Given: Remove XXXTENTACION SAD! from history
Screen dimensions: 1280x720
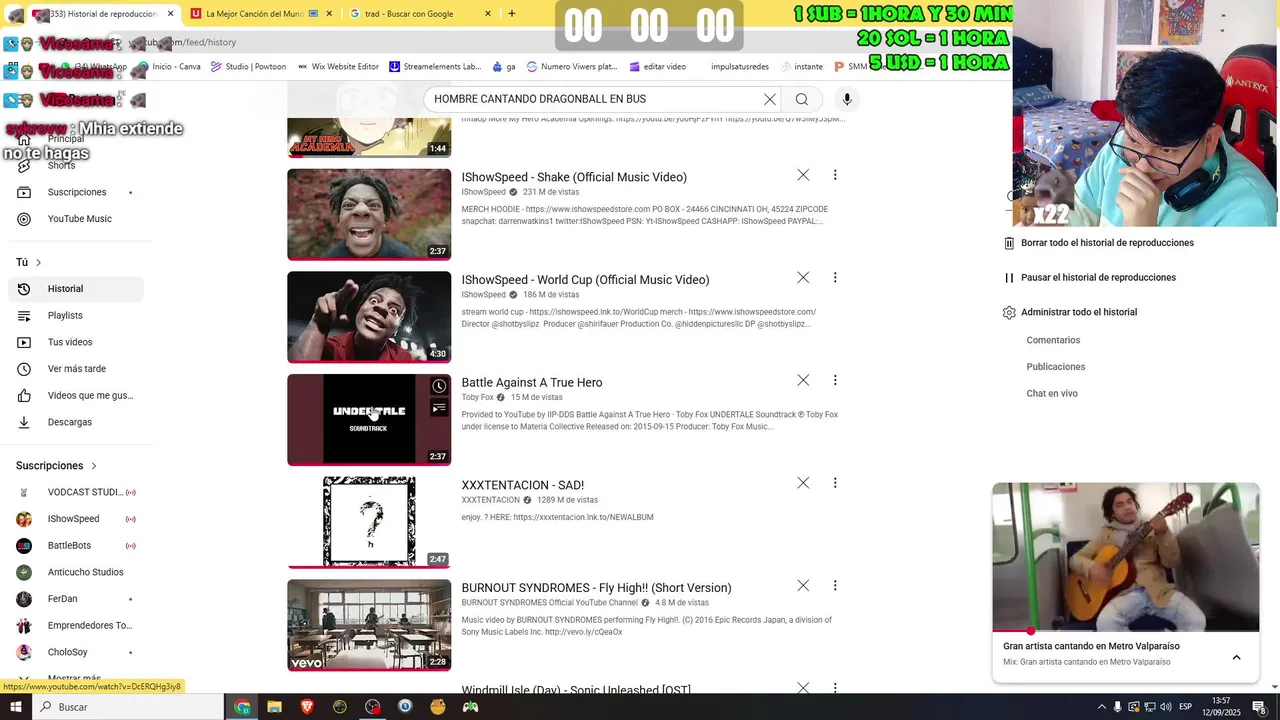Looking at the screenshot, I should pos(803,483).
